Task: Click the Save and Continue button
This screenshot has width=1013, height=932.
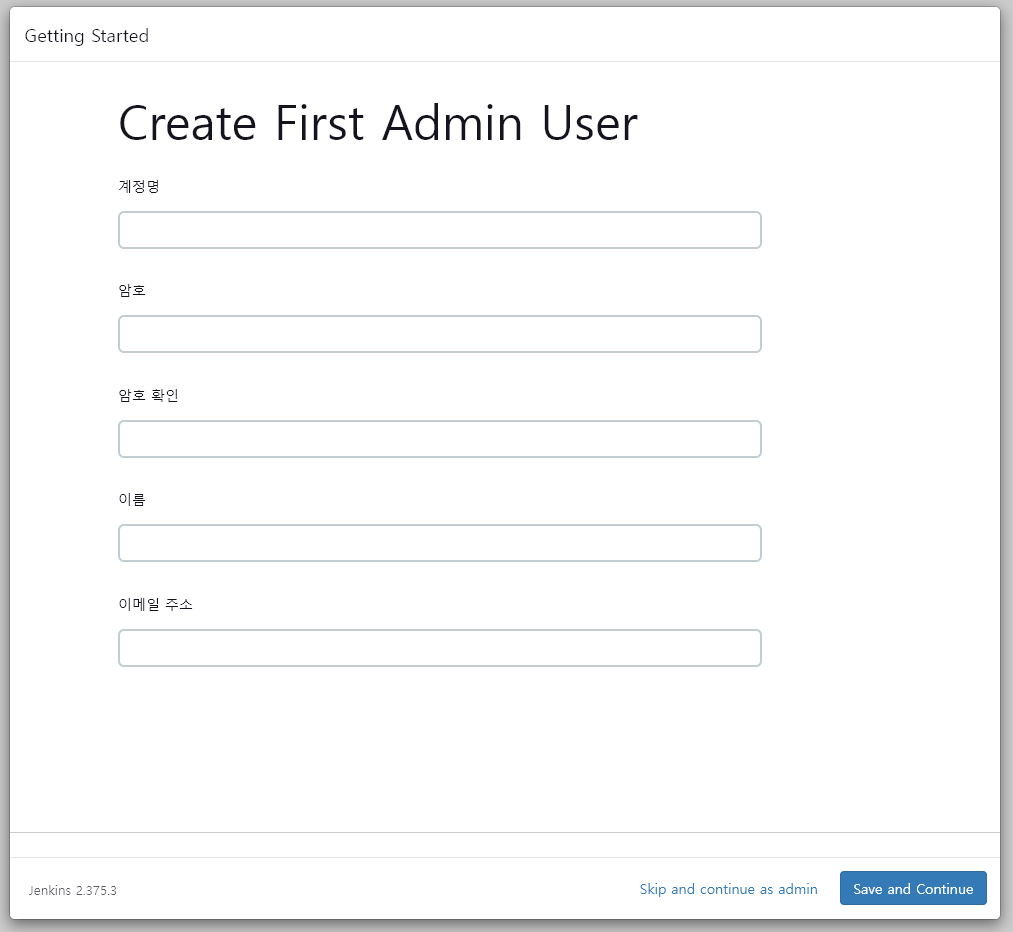Action: tap(913, 888)
